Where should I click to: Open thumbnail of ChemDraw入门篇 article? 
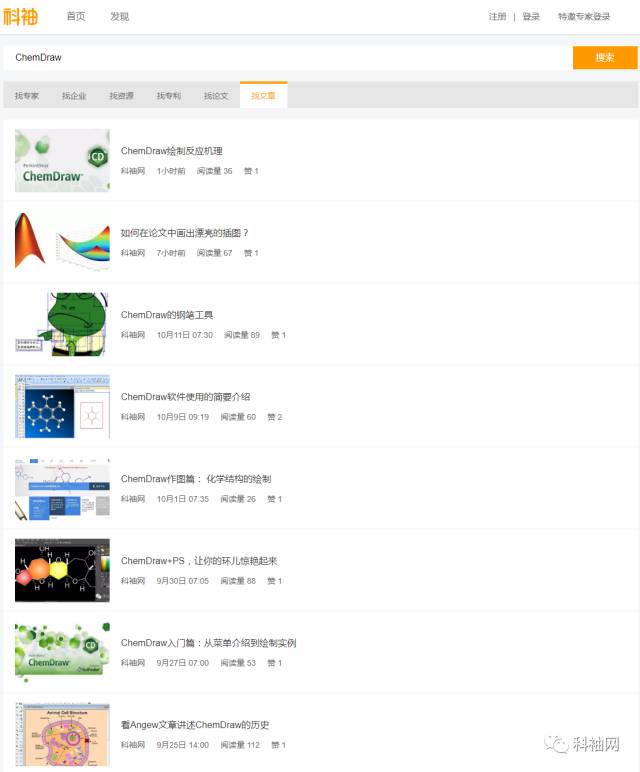tap(62, 652)
